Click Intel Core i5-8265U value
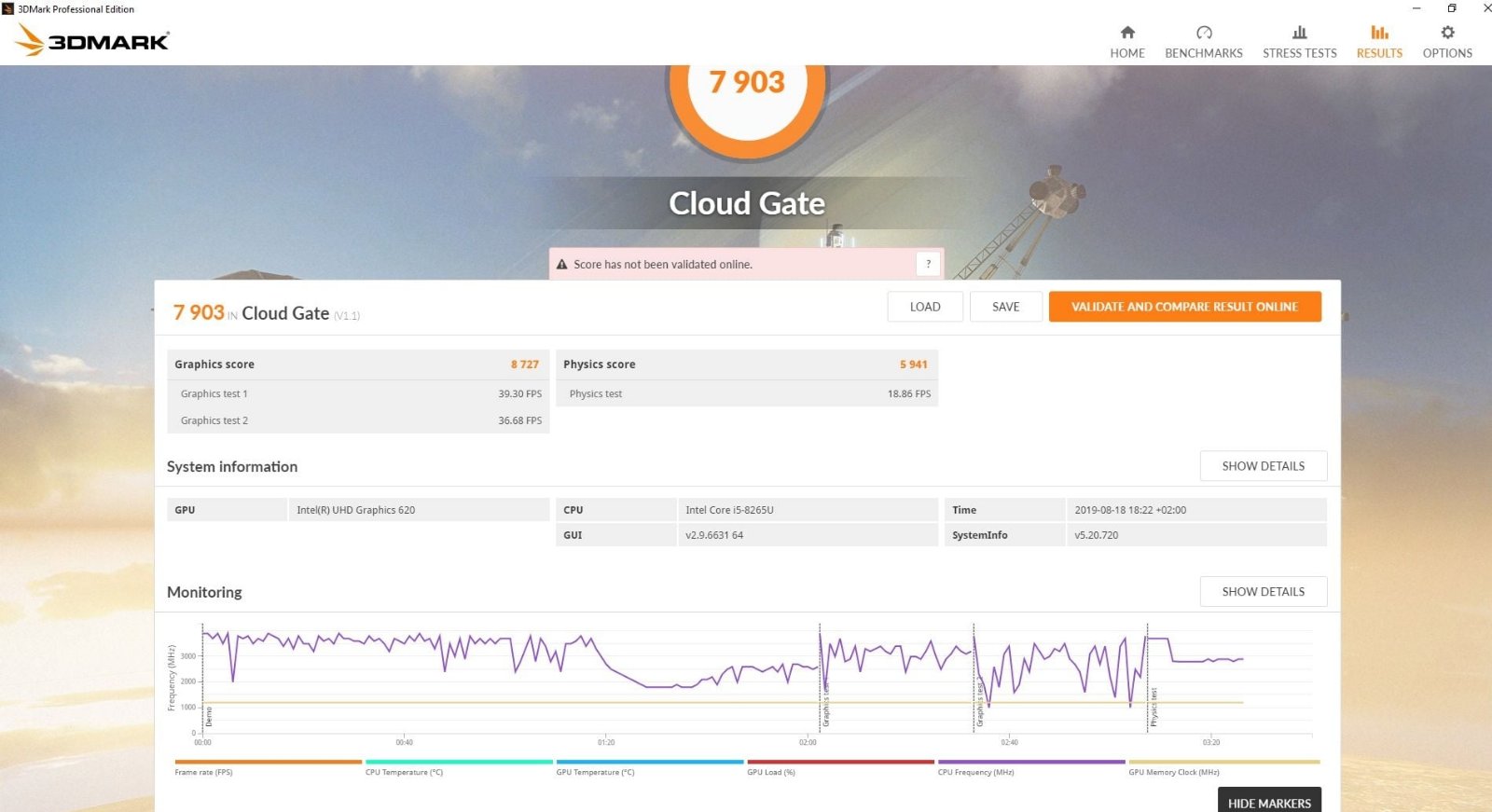Screen dimensions: 1492x812 (729, 510)
